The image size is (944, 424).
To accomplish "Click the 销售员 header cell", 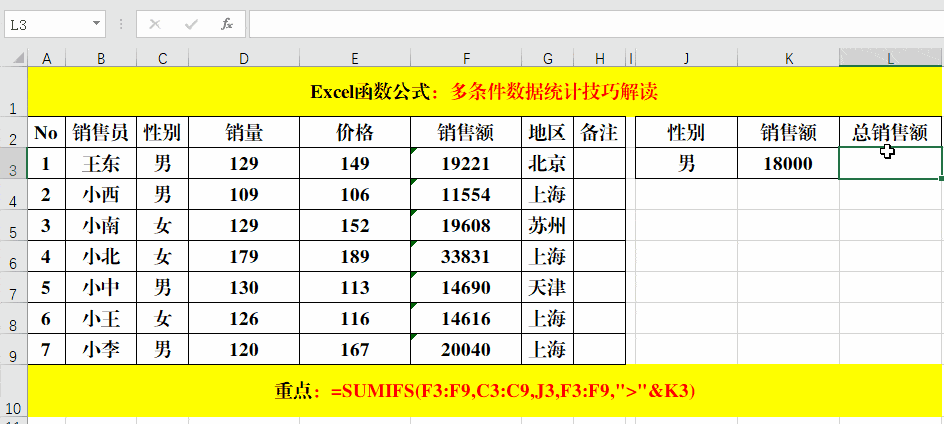I will (101, 132).
